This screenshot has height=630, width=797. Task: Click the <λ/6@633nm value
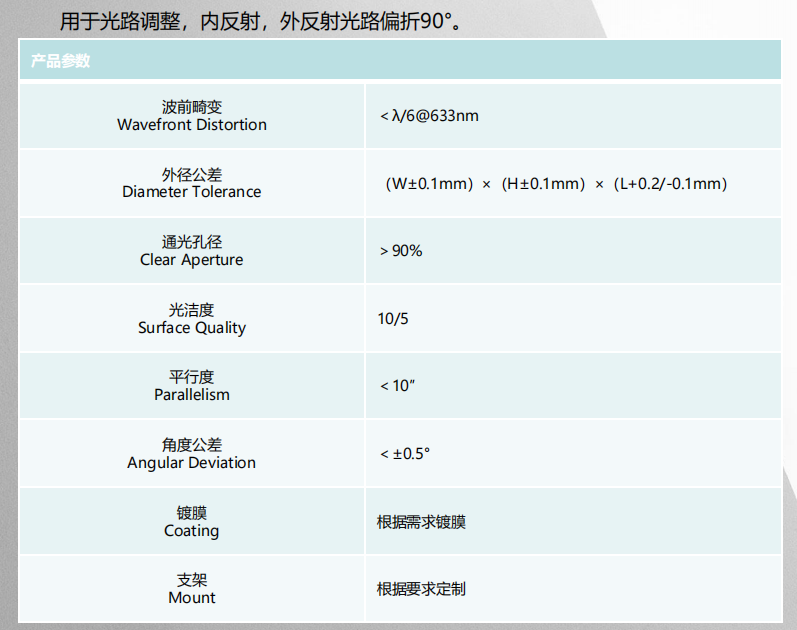429,116
